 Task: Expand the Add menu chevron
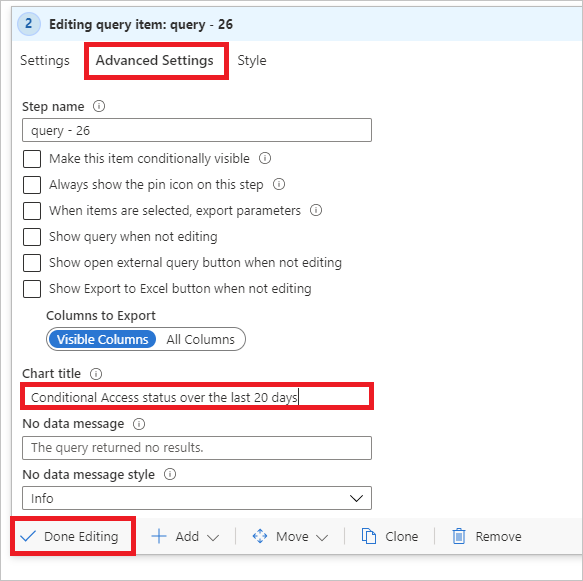[213, 538]
